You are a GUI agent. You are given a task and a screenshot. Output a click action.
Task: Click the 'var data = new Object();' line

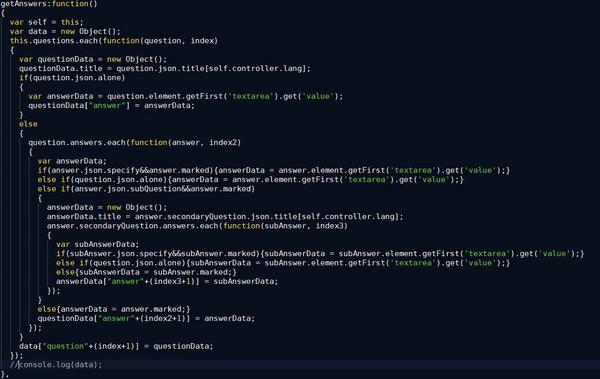(x=65, y=31)
